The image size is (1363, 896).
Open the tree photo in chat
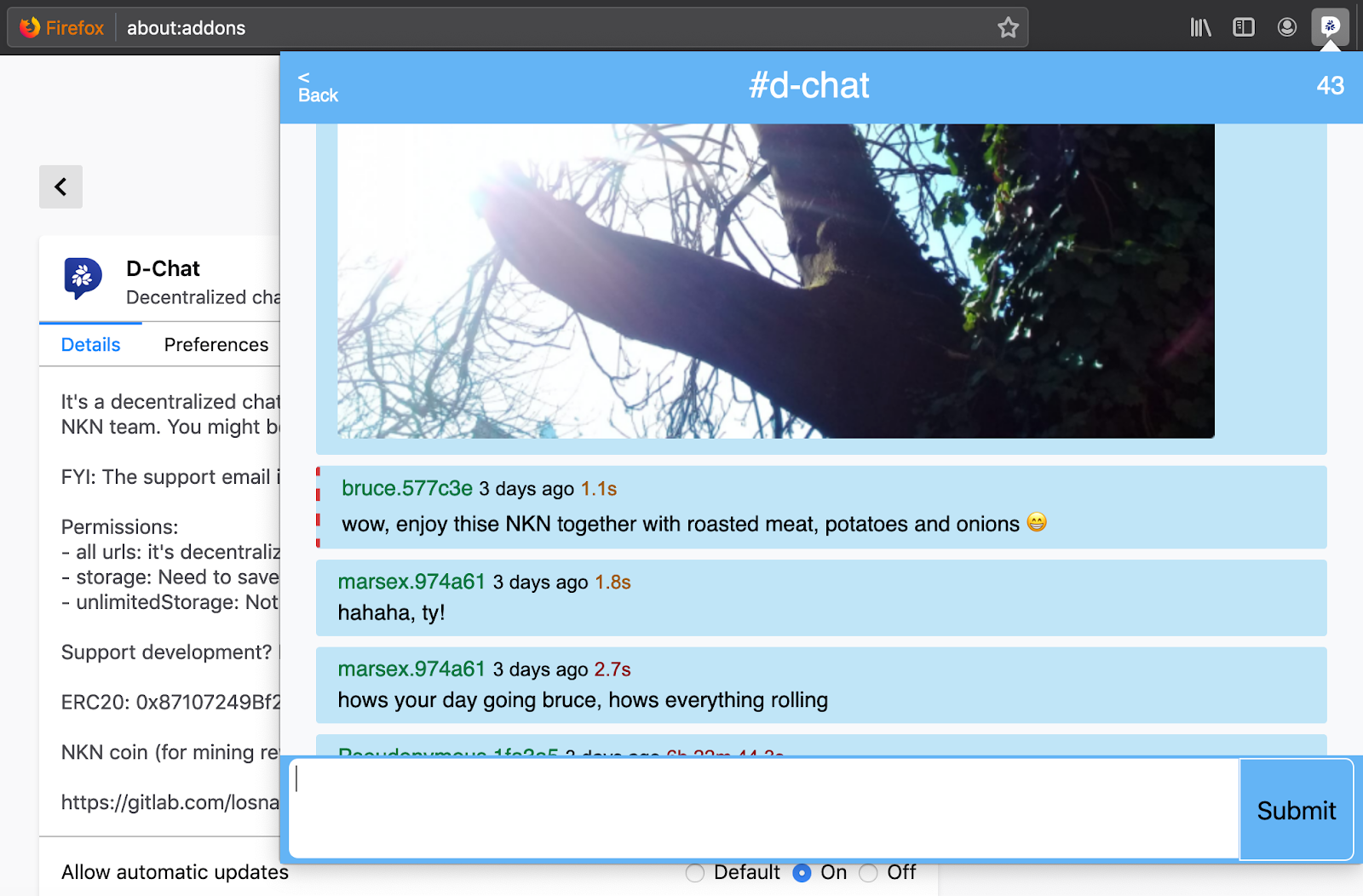(775, 281)
